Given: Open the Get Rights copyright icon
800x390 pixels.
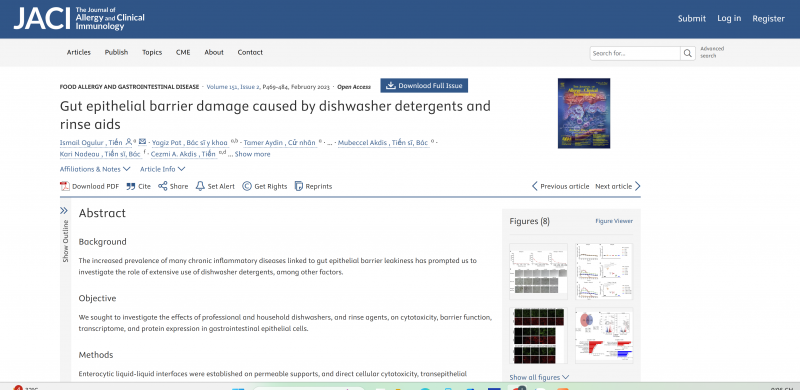Looking at the screenshot, I should point(247,186).
